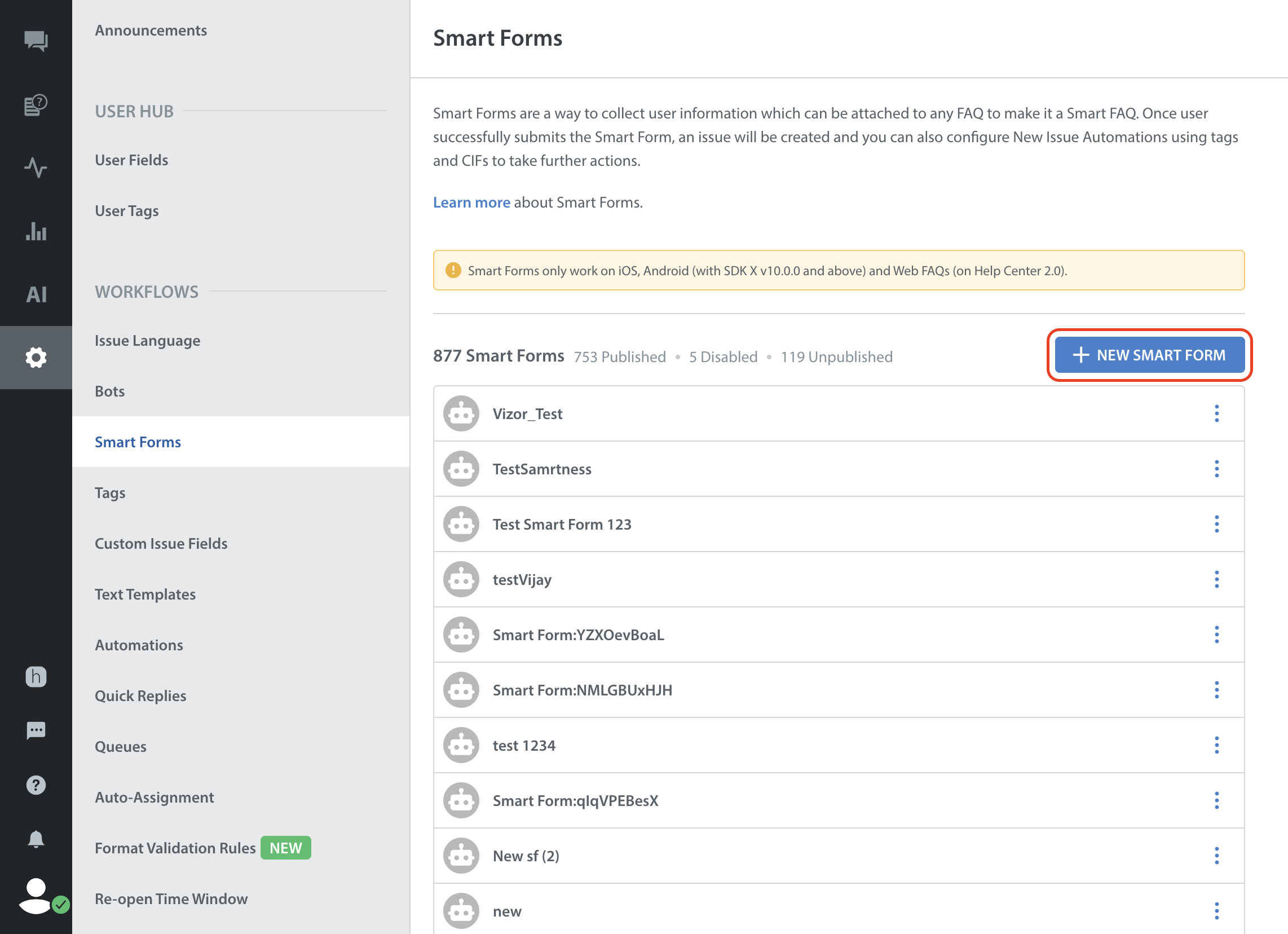Go to Bots in Workflows menu
The width and height of the screenshot is (1288, 934).
109,391
